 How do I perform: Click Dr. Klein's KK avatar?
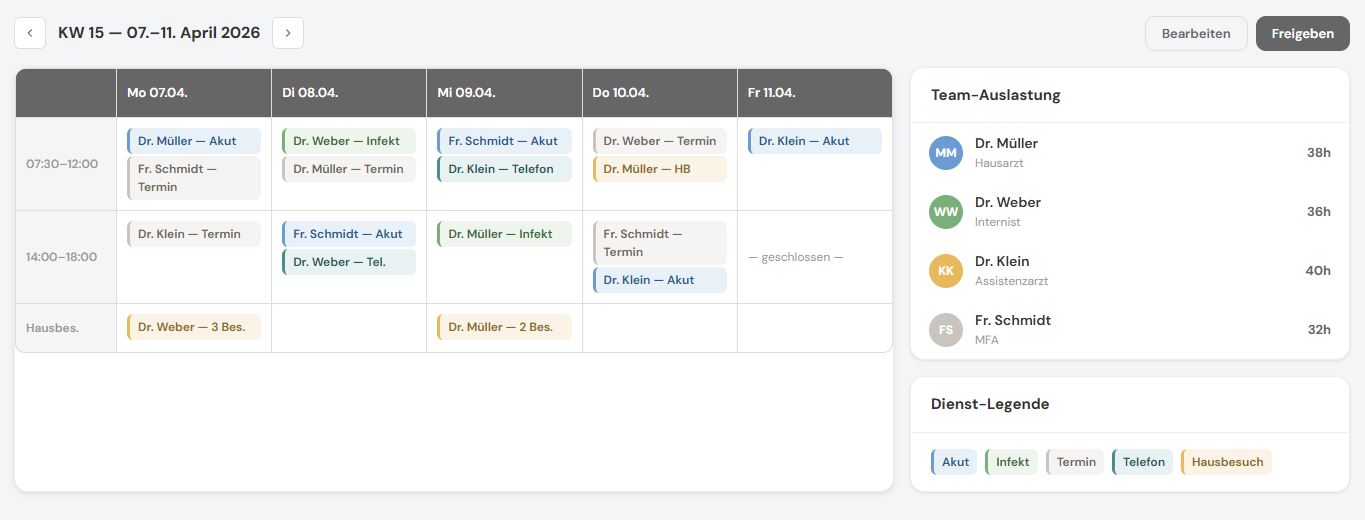tap(945, 271)
